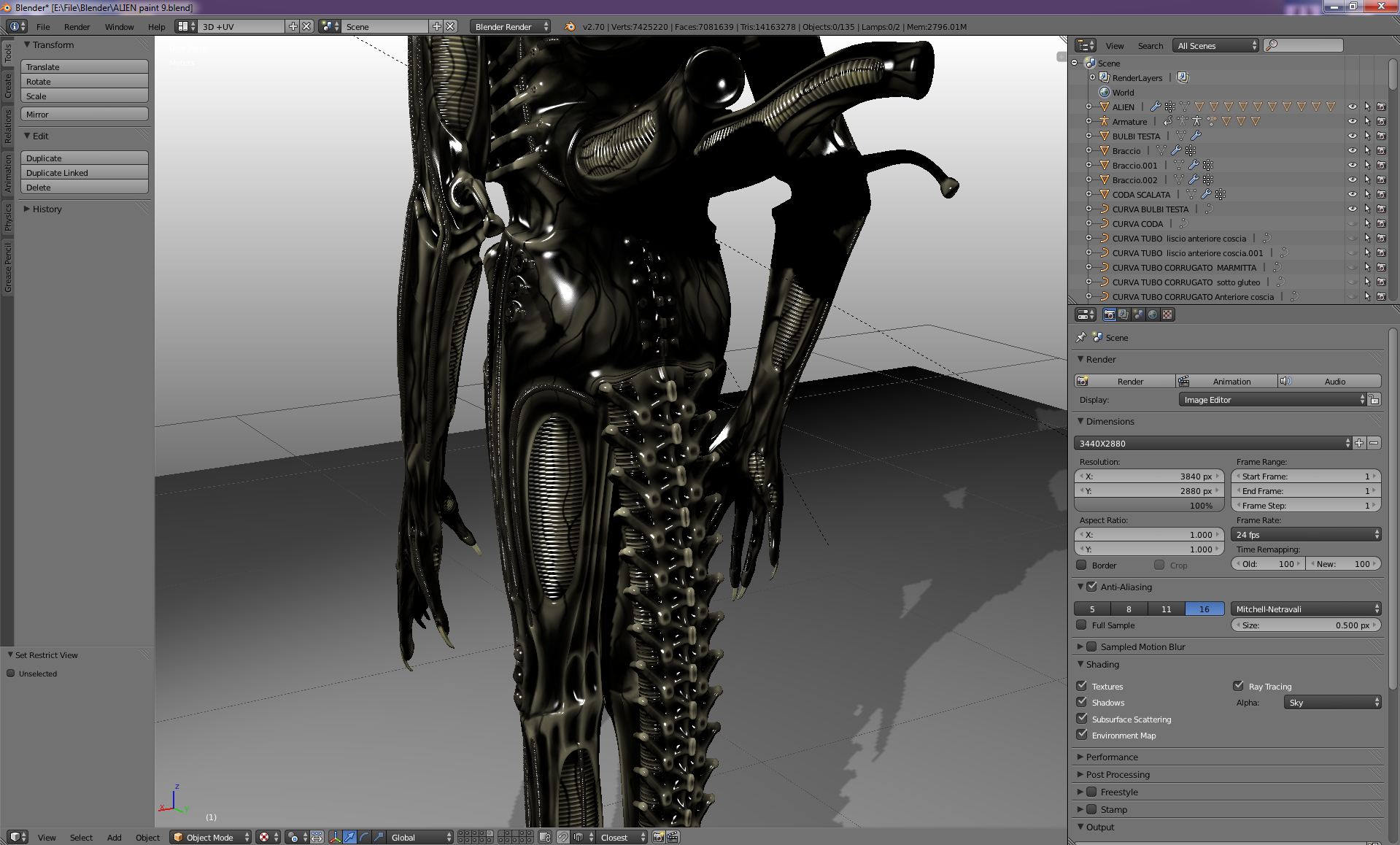The height and width of the screenshot is (845, 1400).
Task: Select the scale manipulator icon
Action: point(379,837)
